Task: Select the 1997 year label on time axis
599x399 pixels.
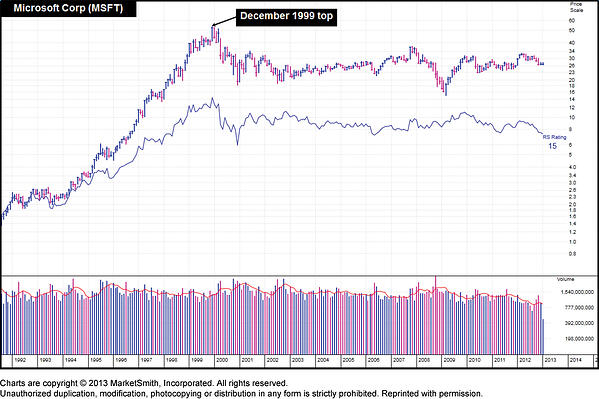Action: [x=146, y=360]
